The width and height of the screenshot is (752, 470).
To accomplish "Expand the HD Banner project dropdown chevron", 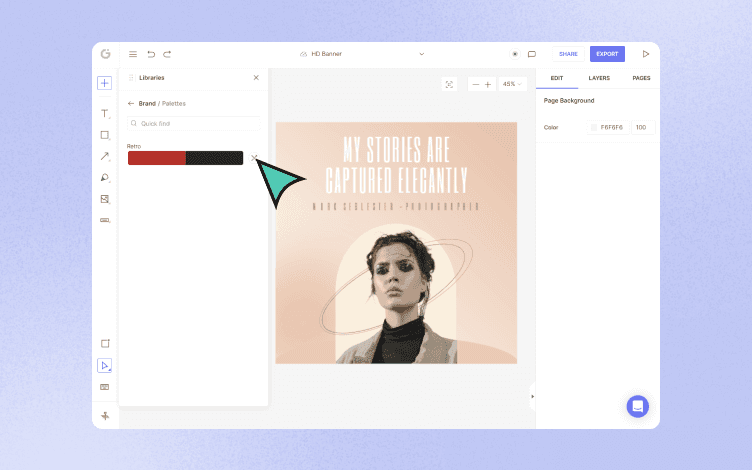I will pyautogui.click(x=422, y=54).
